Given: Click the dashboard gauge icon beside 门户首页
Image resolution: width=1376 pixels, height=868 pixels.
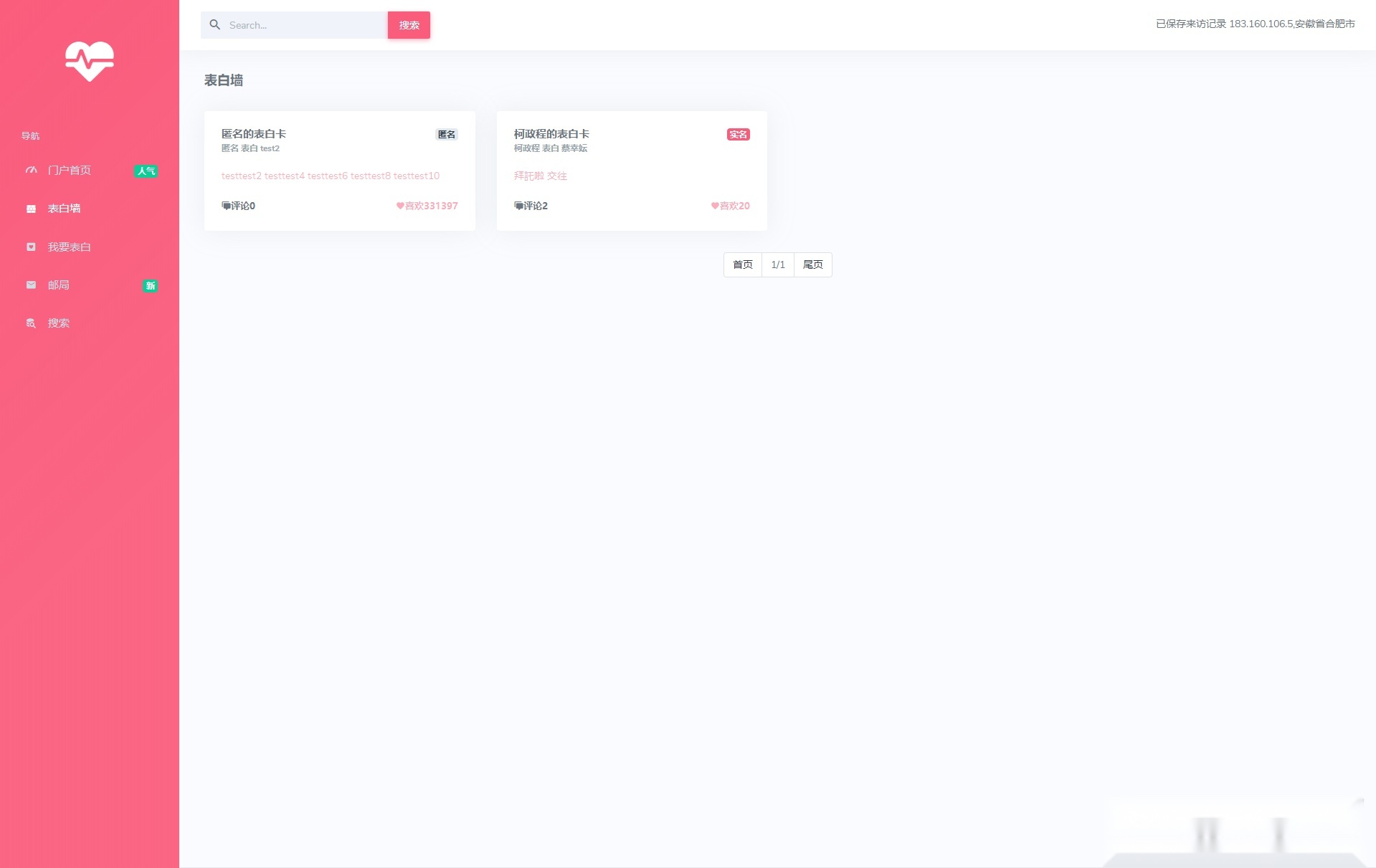Looking at the screenshot, I should click(x=31, y=171).
